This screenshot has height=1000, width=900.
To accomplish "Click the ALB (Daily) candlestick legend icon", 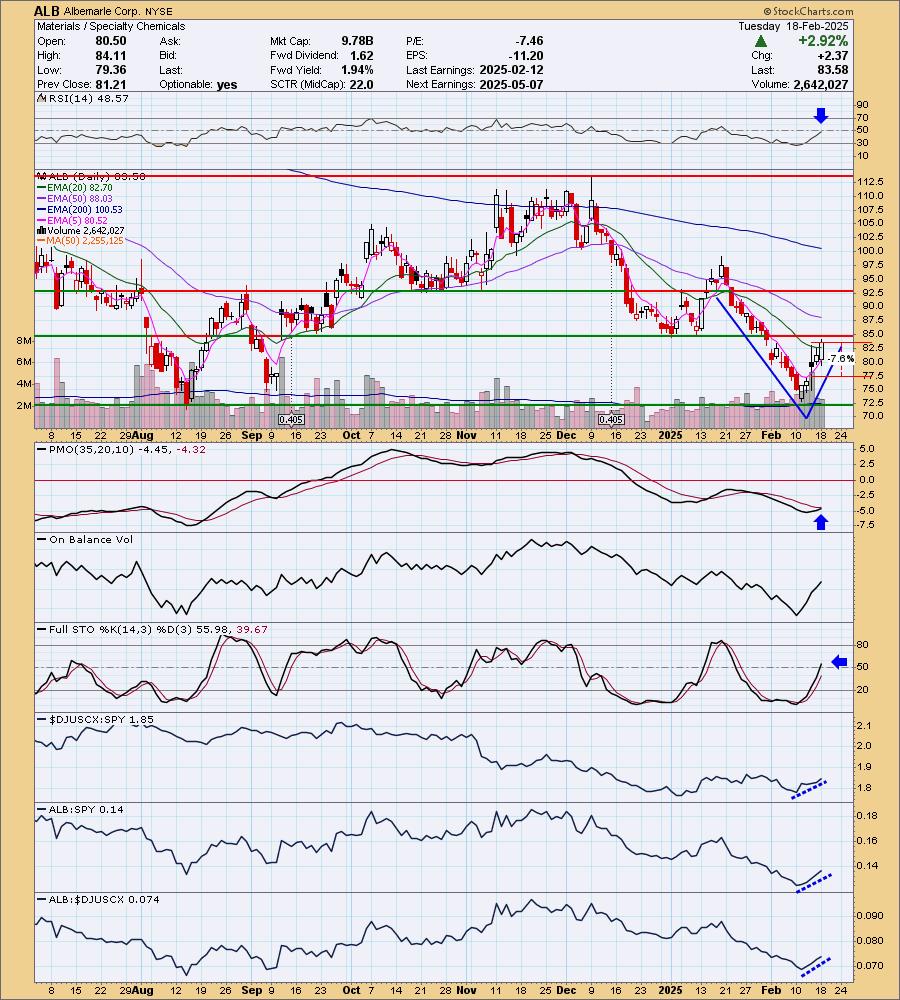I will coord(41,176).
